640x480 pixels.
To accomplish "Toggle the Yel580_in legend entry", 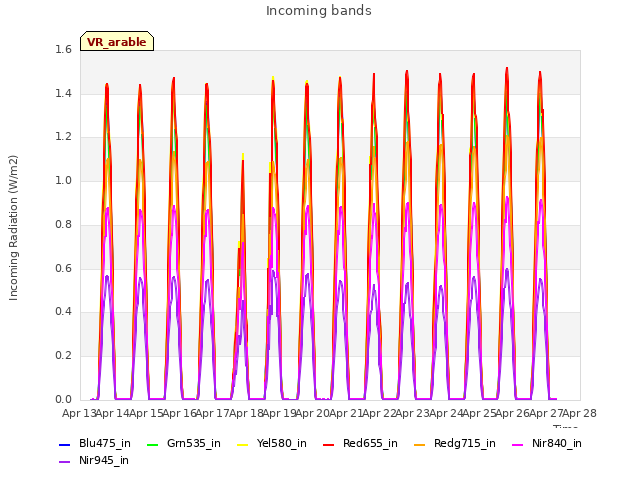I will click(x=272, y=444).
